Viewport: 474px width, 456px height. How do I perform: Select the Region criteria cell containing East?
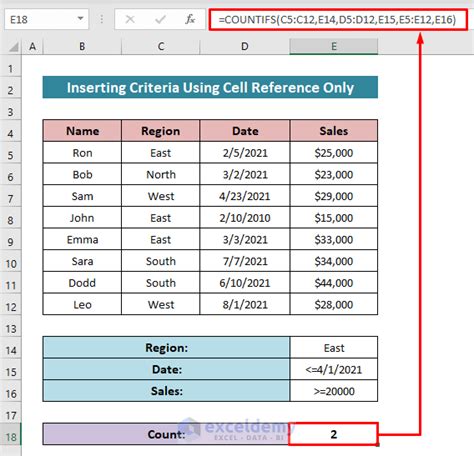click(334, 348)
